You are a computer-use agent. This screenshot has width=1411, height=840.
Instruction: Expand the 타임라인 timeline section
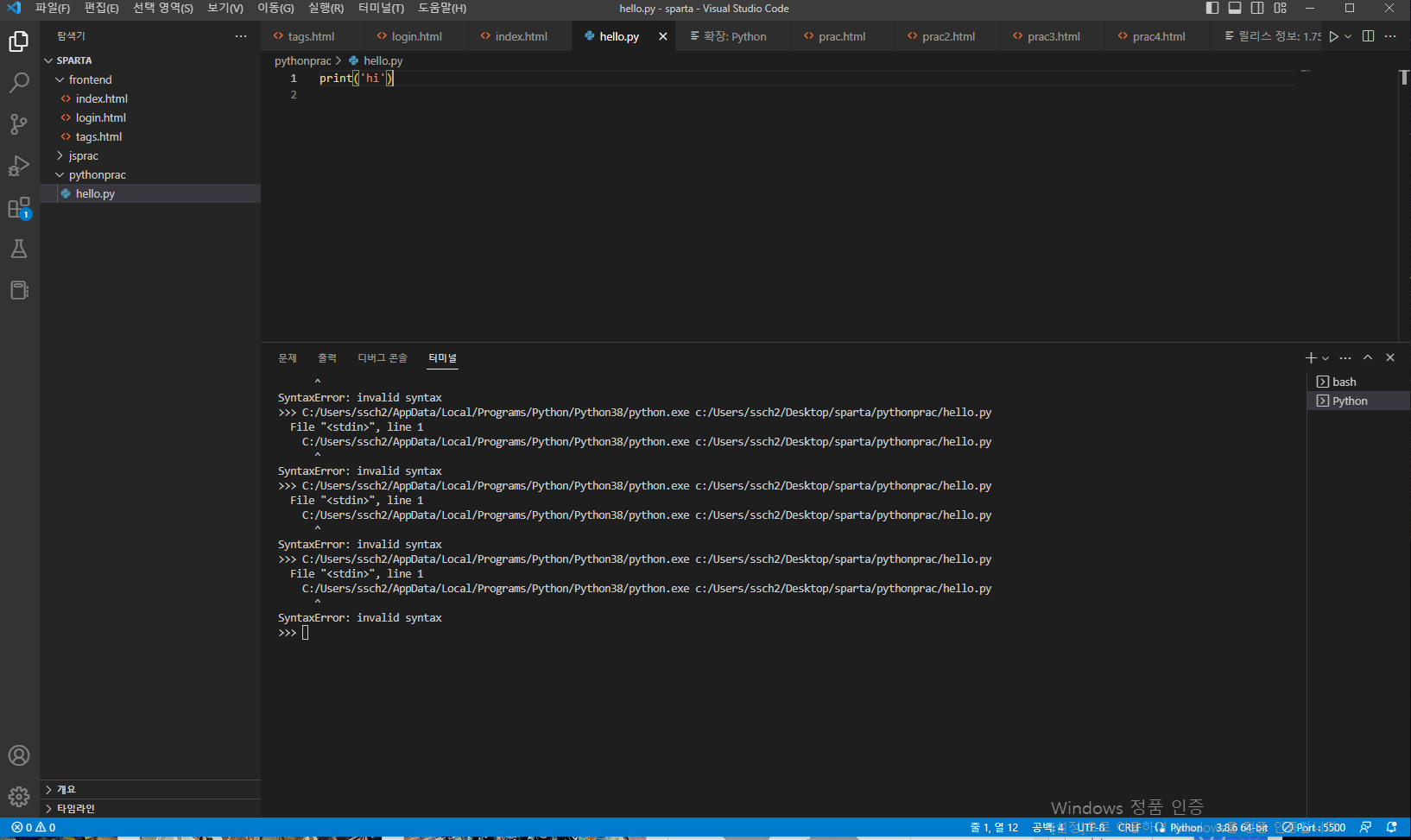pos(150,808)
